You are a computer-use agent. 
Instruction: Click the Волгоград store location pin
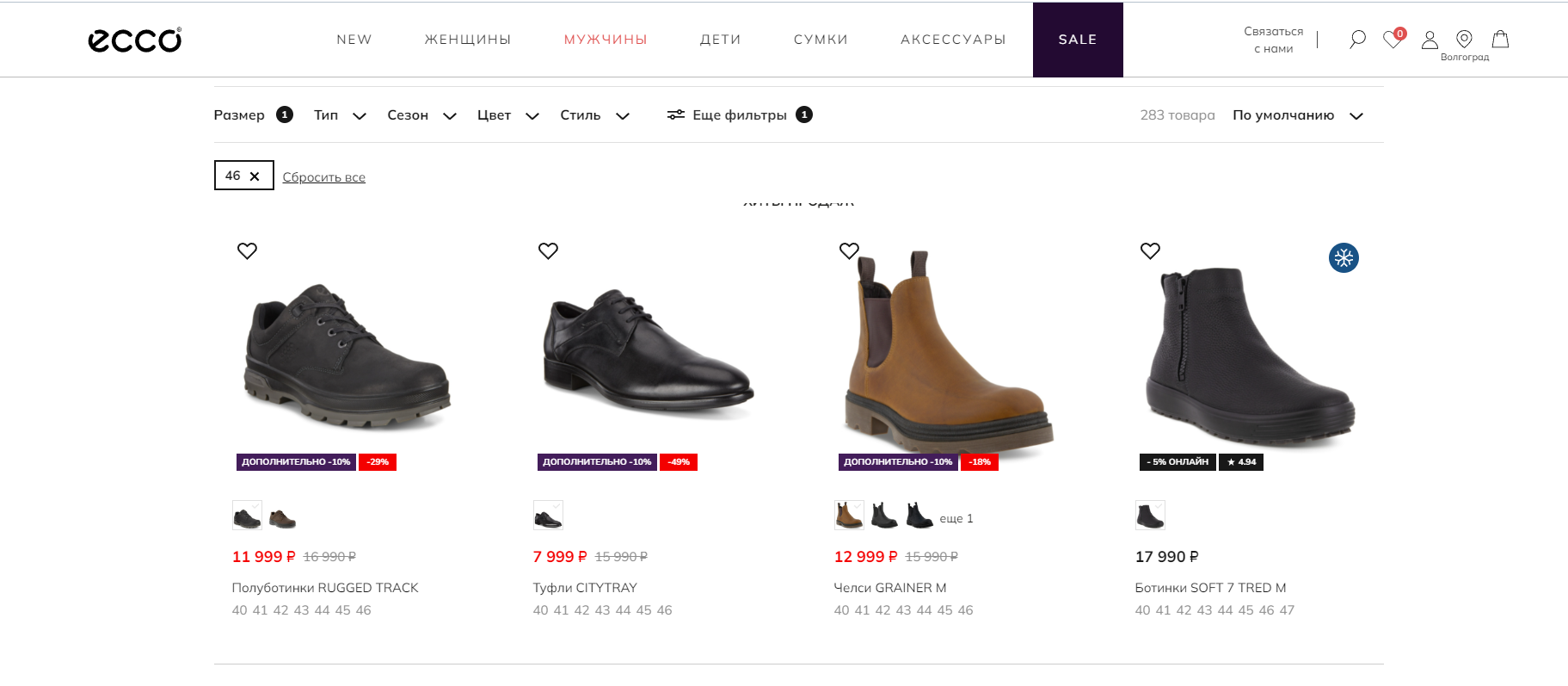1464,40
